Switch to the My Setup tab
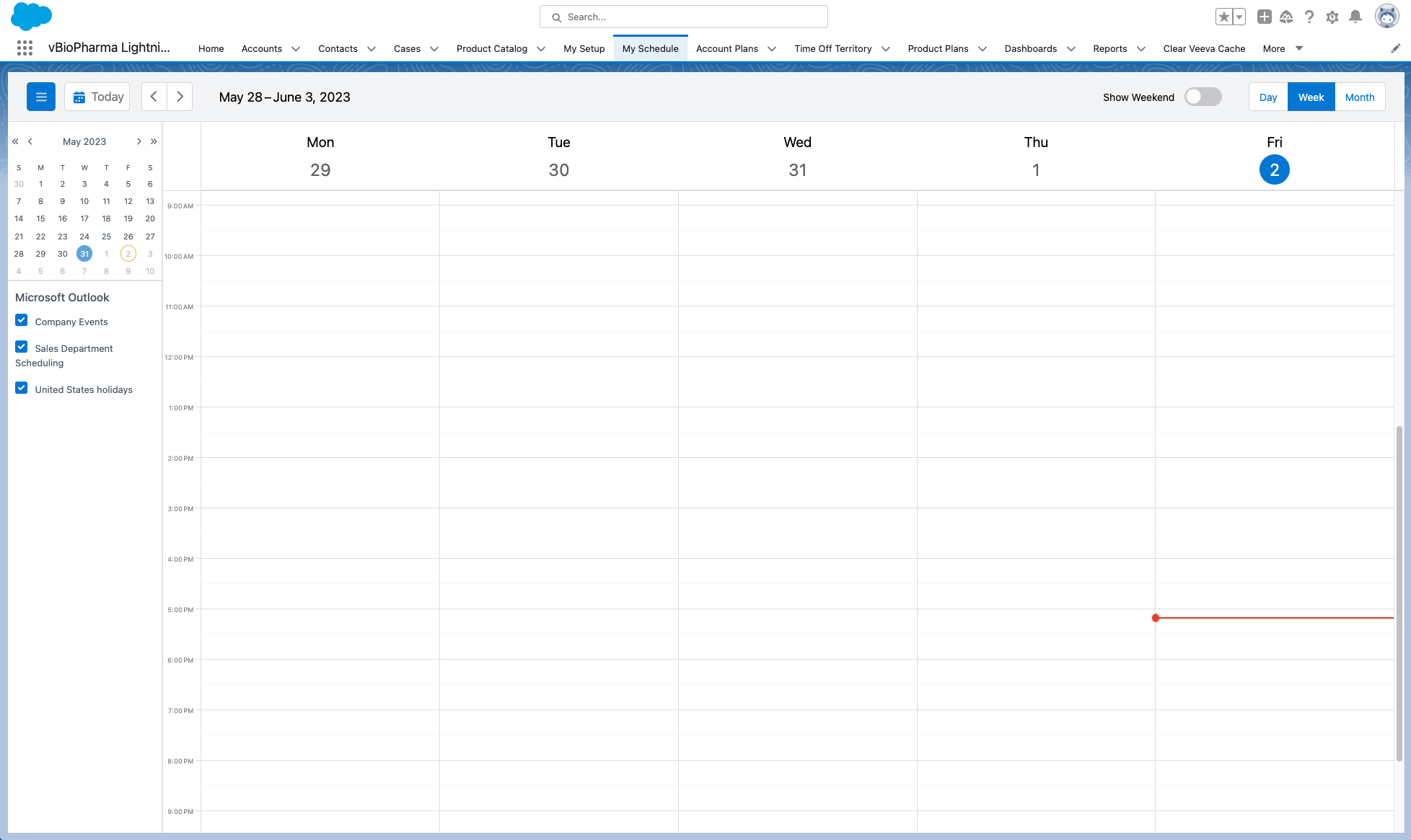Image resolution: width=1411 pixels, height=840 pixels. [x=584, y=48]
